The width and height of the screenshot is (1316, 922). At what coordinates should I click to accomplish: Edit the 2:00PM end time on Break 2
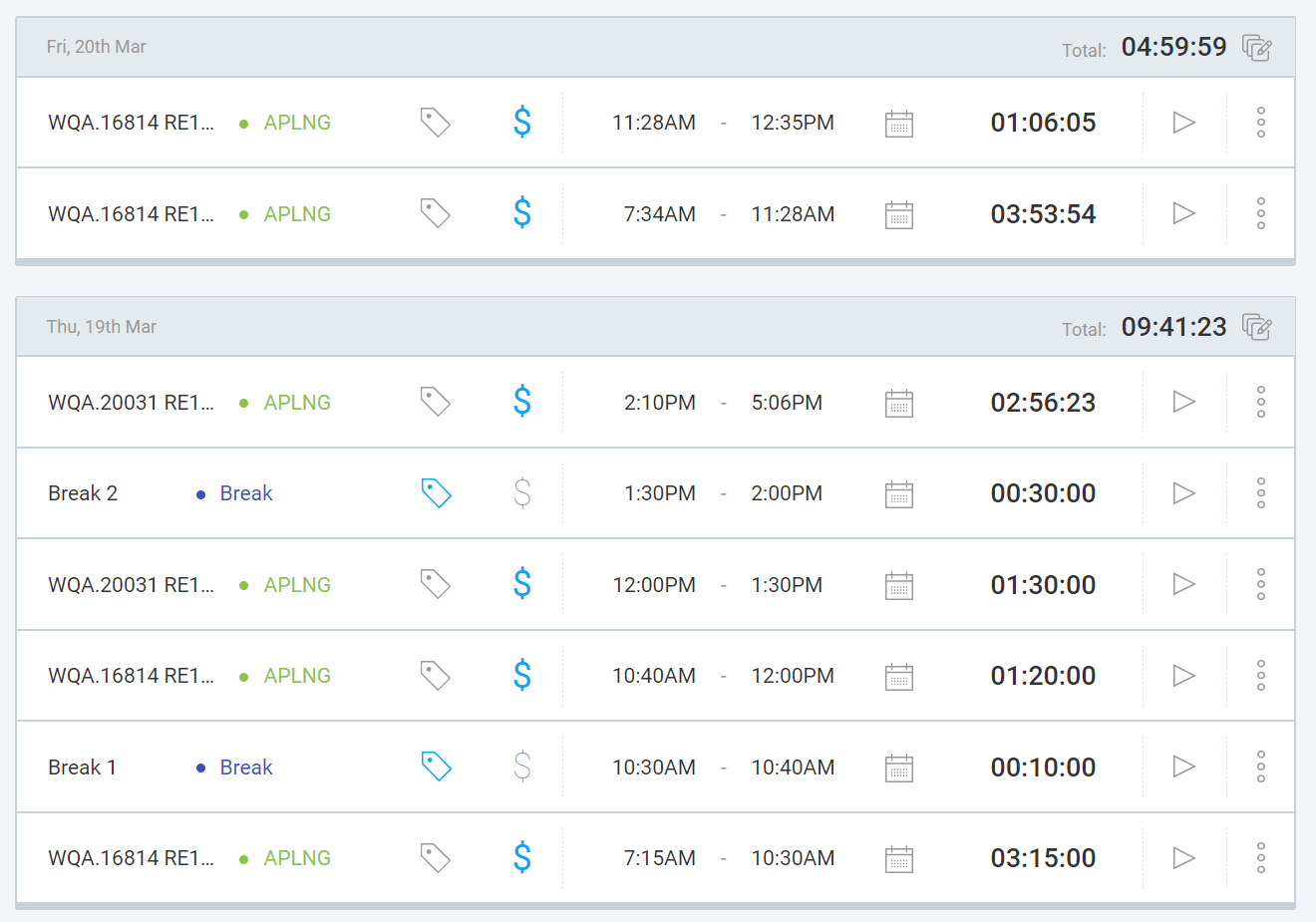(x=787, y=493)
